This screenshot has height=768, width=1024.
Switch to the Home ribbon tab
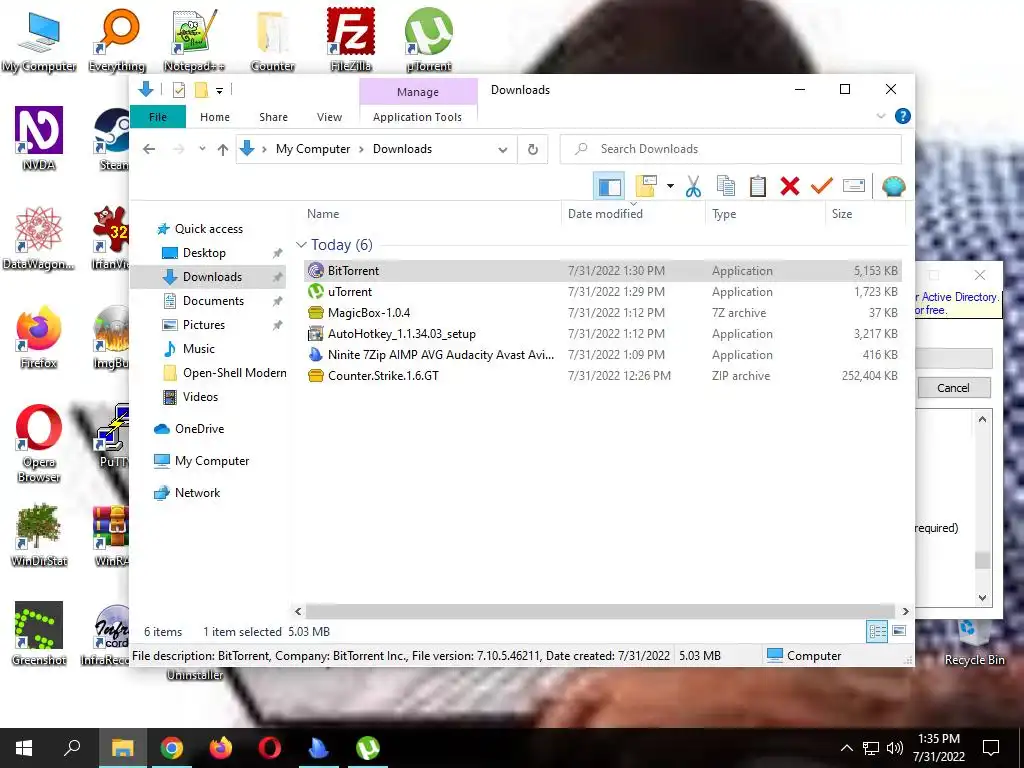pyautogui.click(x=215, y=117)
